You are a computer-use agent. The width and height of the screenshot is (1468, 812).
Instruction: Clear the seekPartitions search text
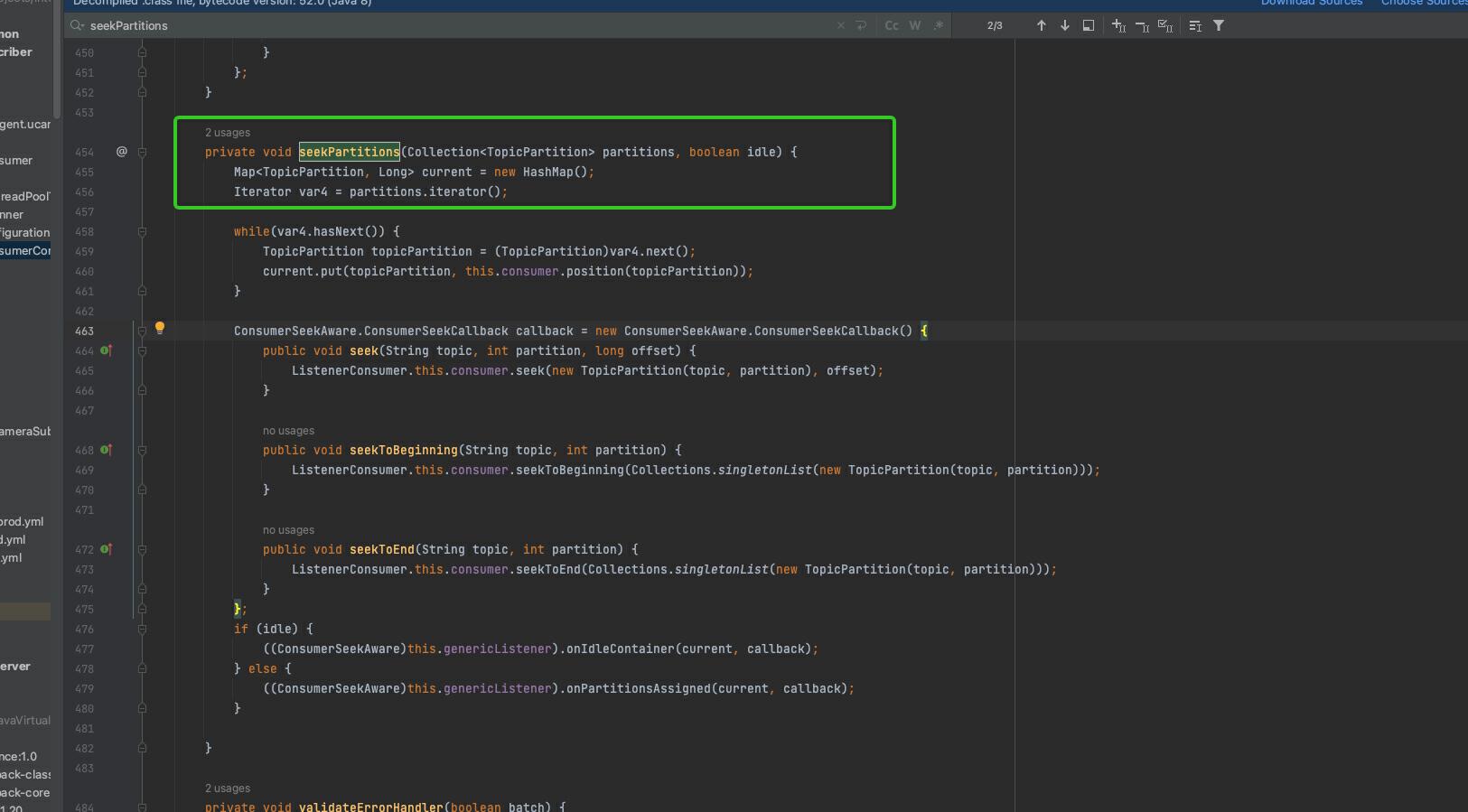pos(841,25)
